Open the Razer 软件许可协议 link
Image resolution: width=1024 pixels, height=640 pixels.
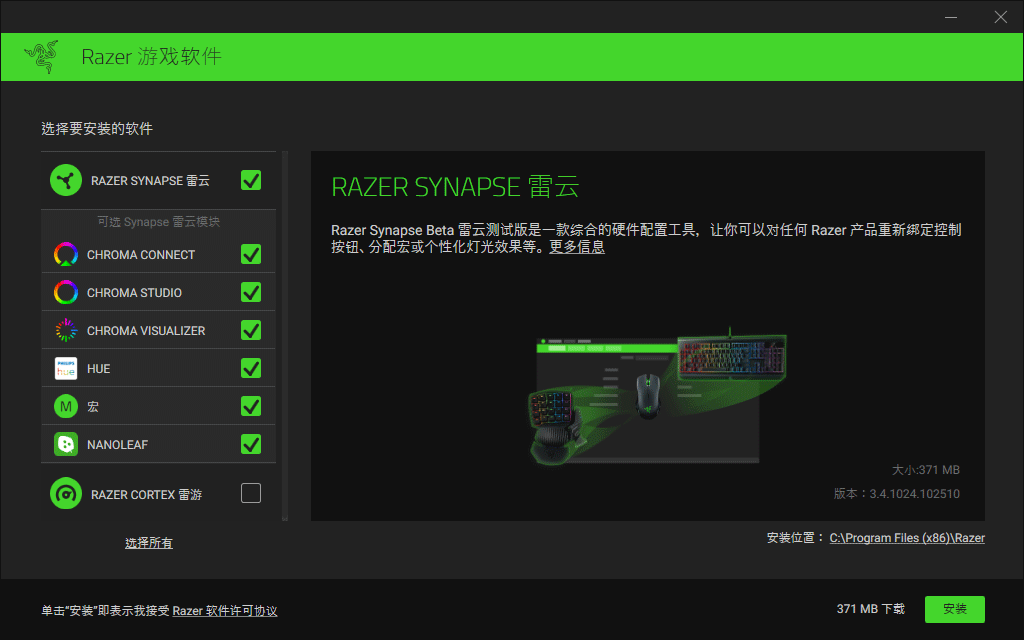[x=225, y=611]
